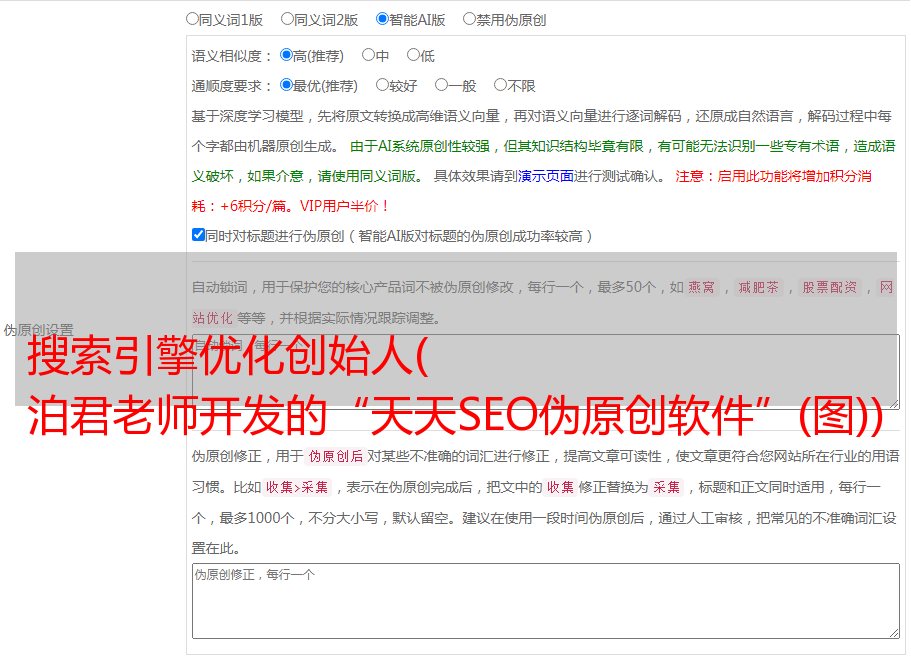Click the 减肥茶 keyword tag

click(758, 287)
